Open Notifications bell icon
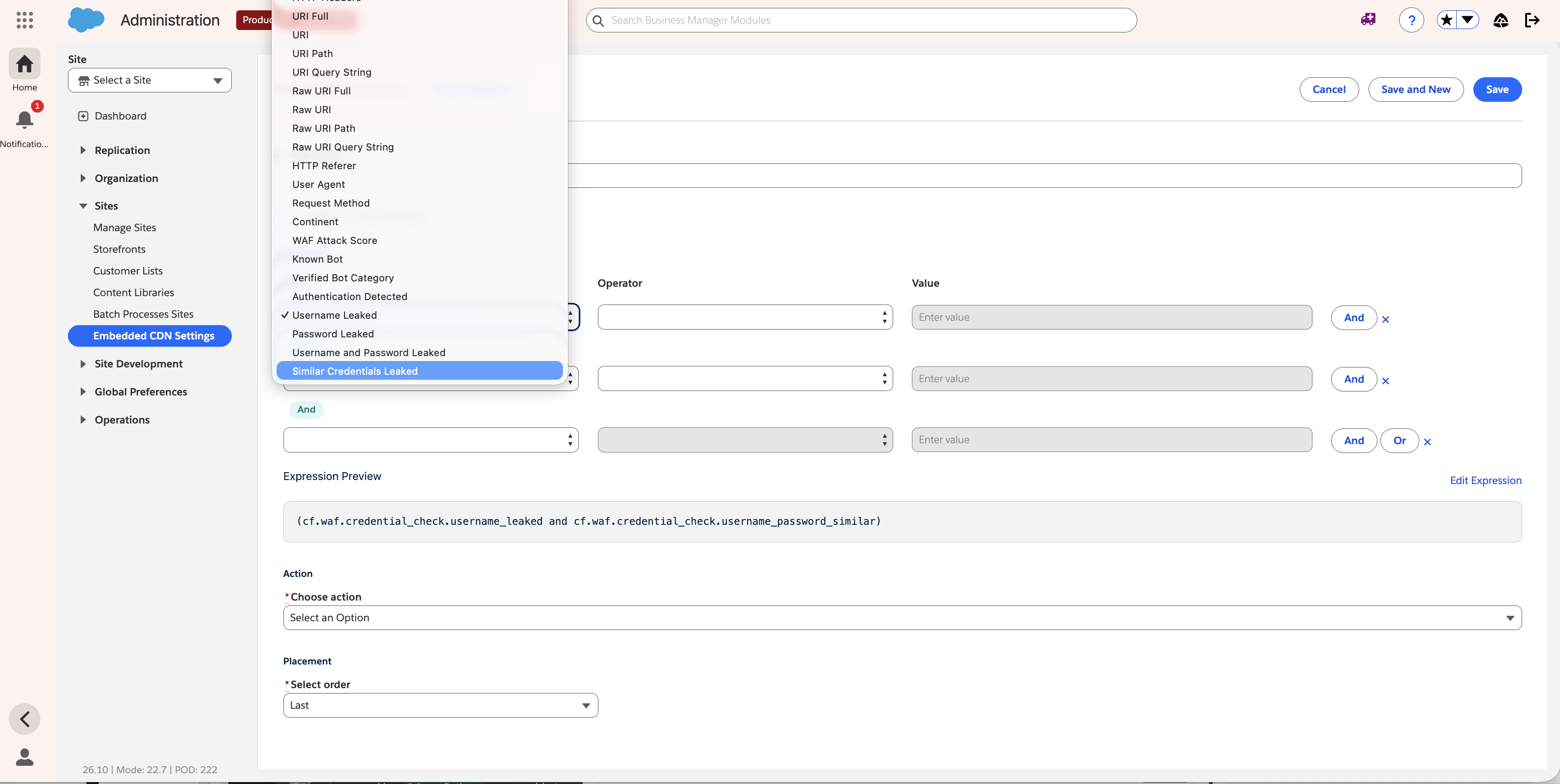Image resolution: width=1560 pixels, height=784 pixels. tap(24, 120)
